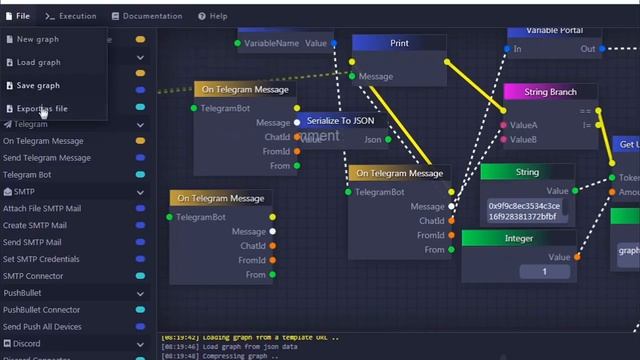Click the Variable Portal node header
Image resolution: width=640 pixels, height=360 pixels.
click(x=554, y=31)
